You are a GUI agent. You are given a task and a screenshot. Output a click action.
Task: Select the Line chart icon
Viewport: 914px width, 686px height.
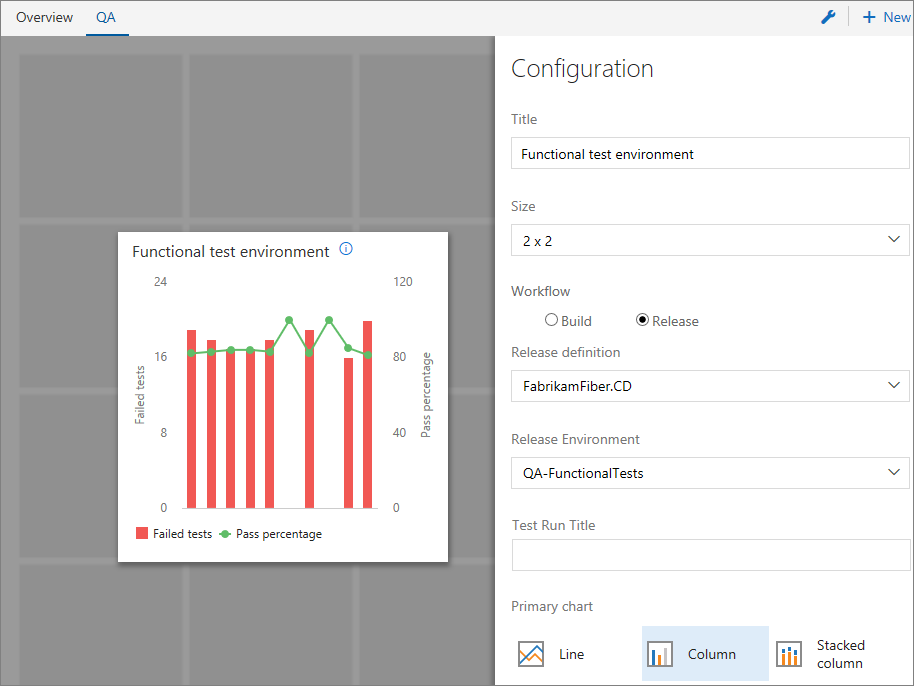coord(530,654)
